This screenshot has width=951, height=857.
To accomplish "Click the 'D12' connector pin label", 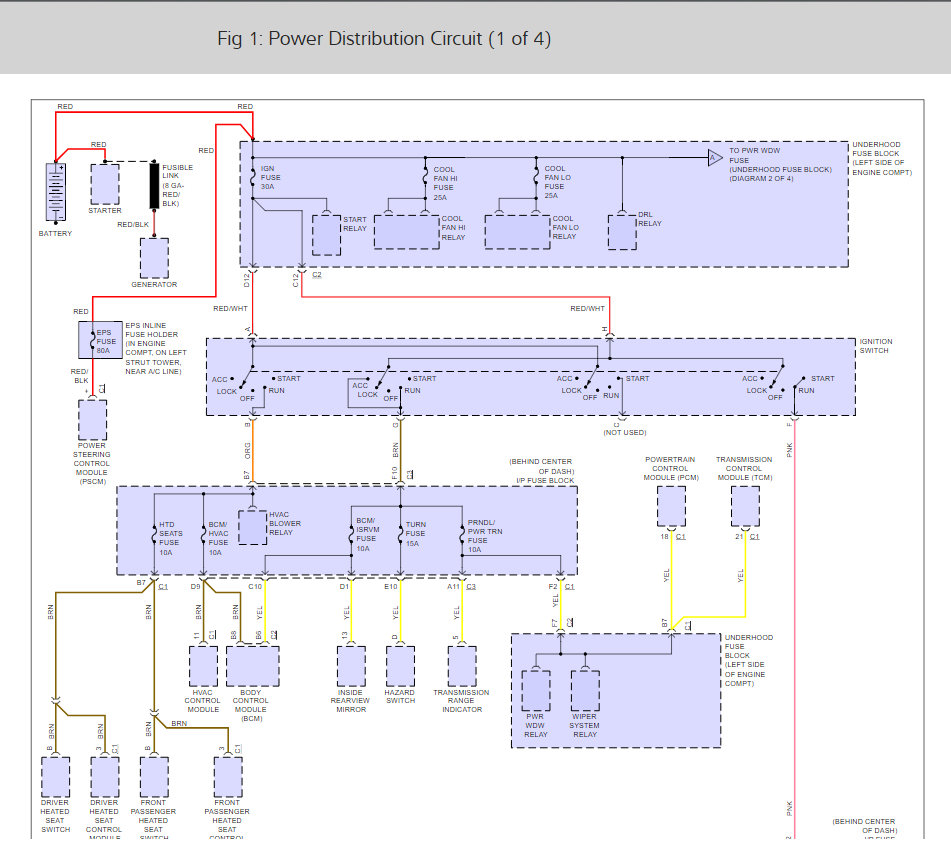I will pos(246,280).
